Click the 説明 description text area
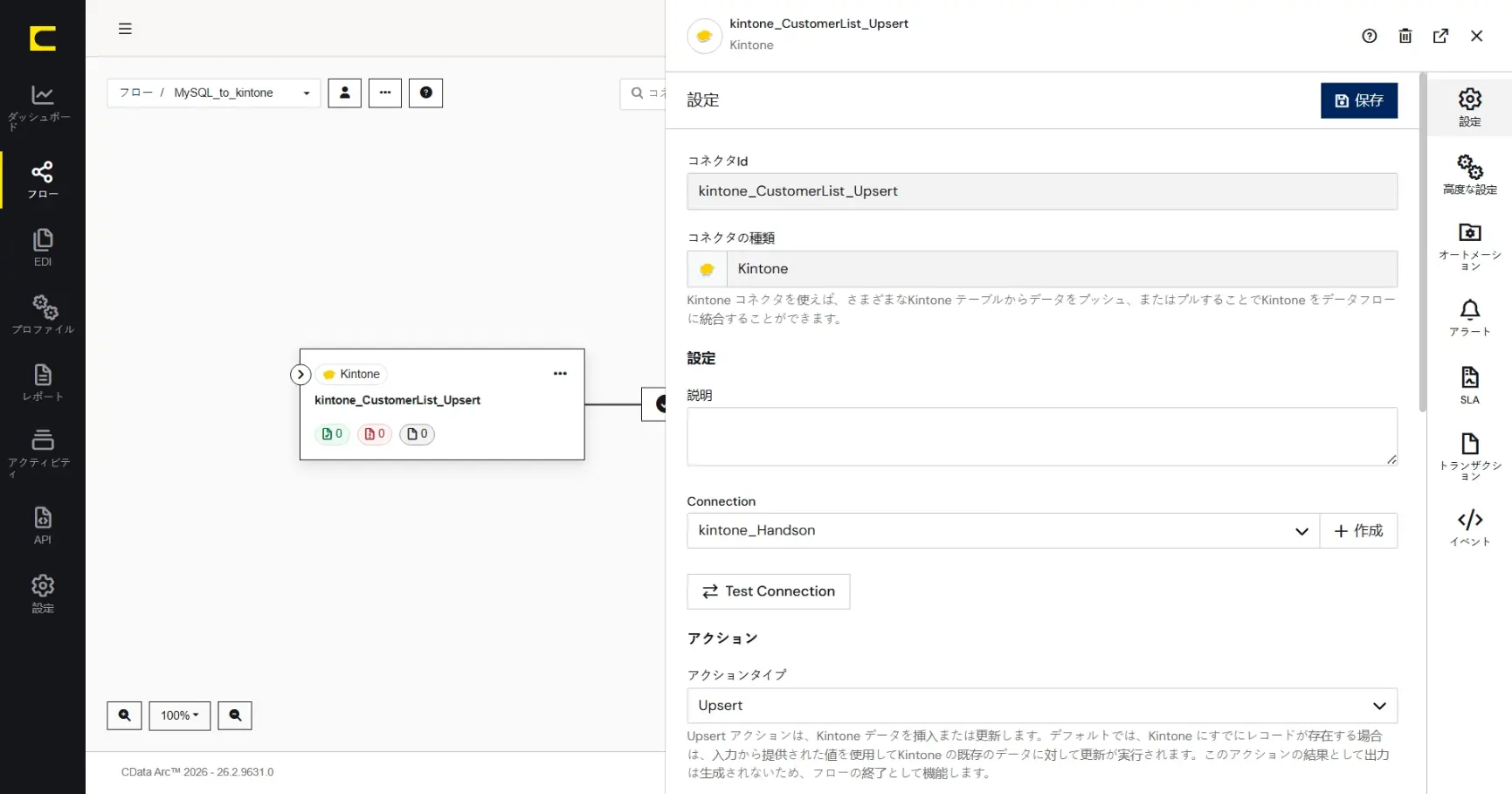 coord(1042,437)
